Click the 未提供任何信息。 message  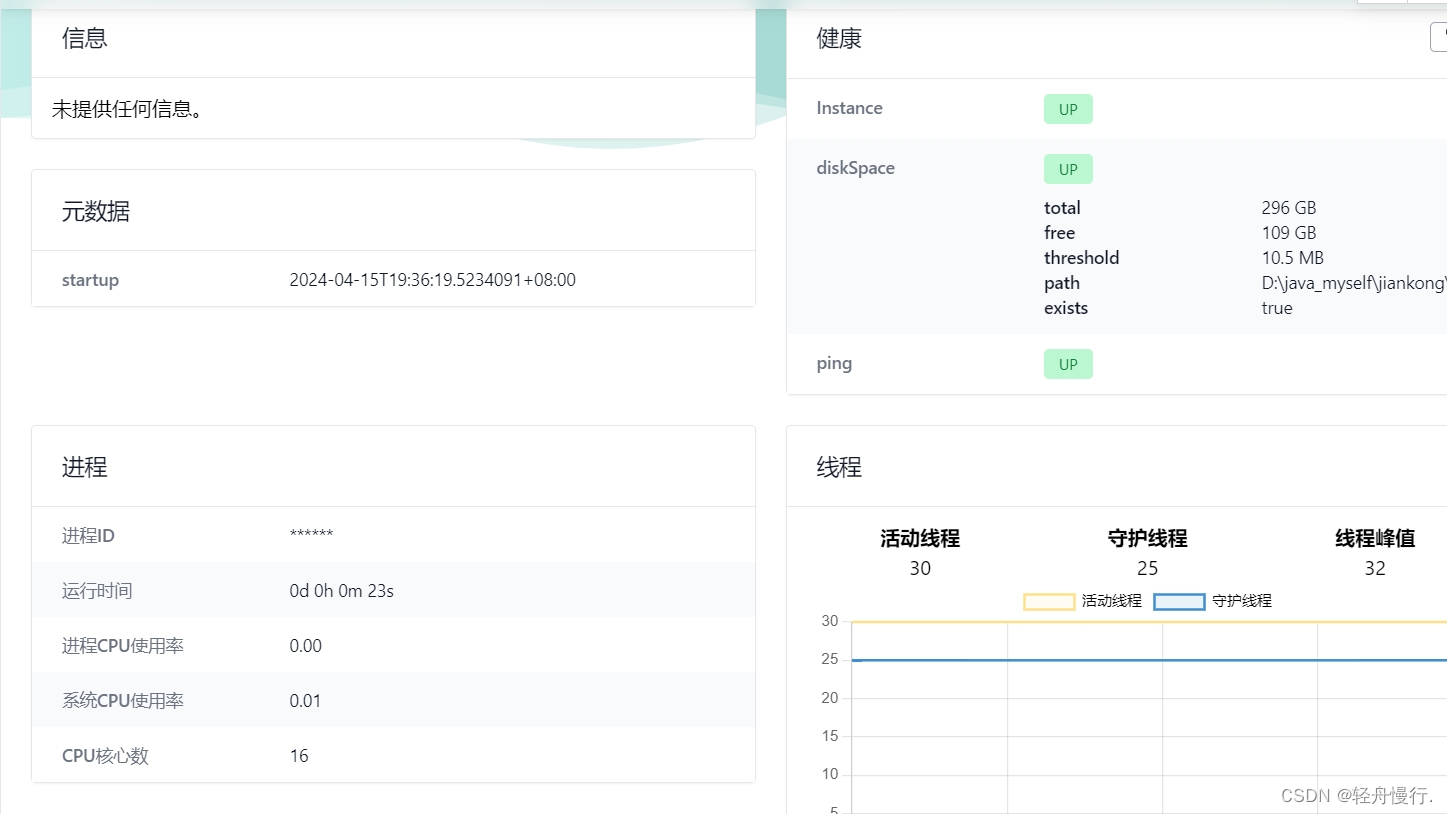[x=128, y=109]
